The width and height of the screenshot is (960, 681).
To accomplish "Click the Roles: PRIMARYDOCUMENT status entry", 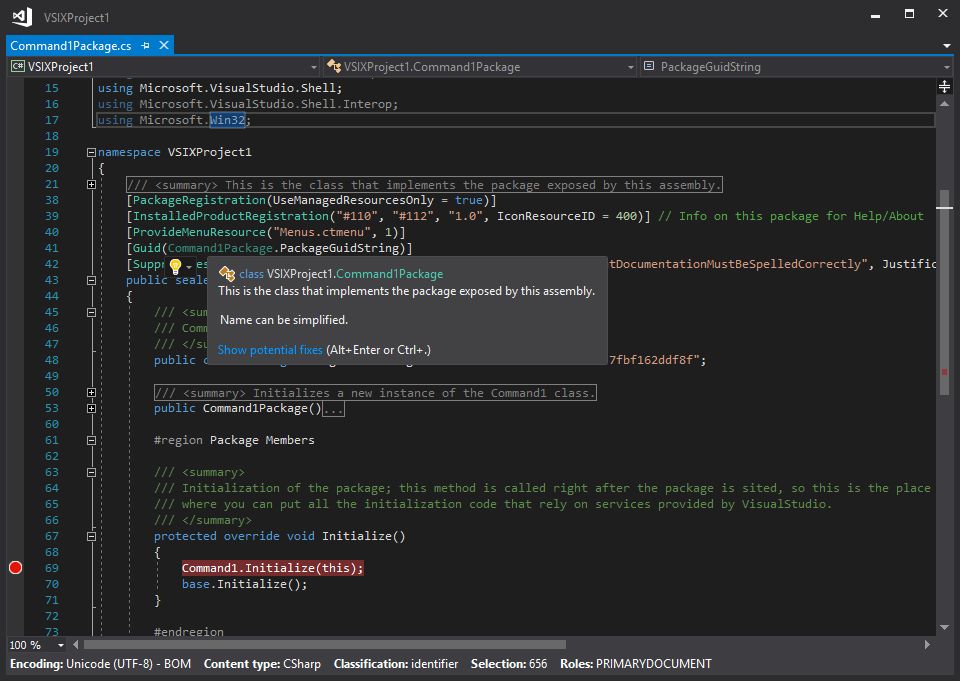I will pos(636,664).
